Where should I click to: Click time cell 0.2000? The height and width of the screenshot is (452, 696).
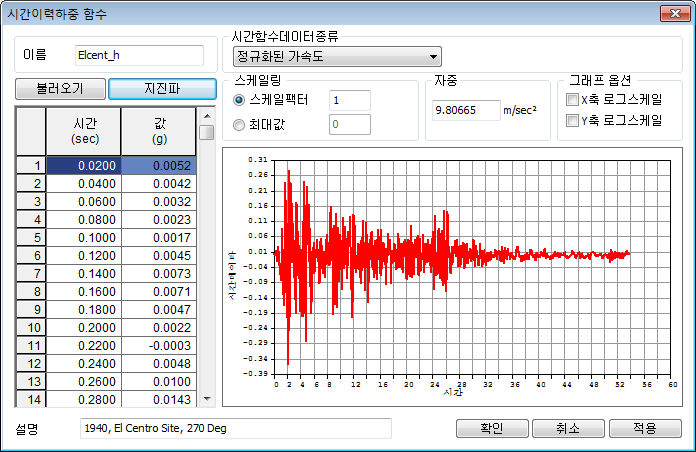pos(83,328)
